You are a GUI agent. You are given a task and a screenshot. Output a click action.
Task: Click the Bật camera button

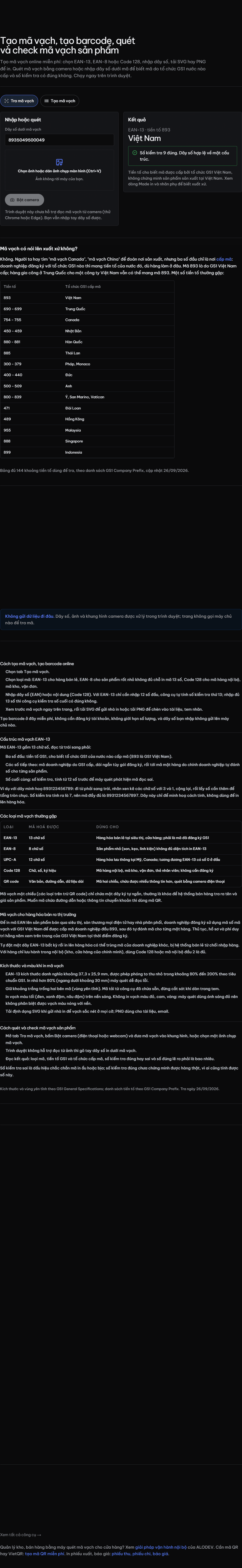[x=24, y=200]
